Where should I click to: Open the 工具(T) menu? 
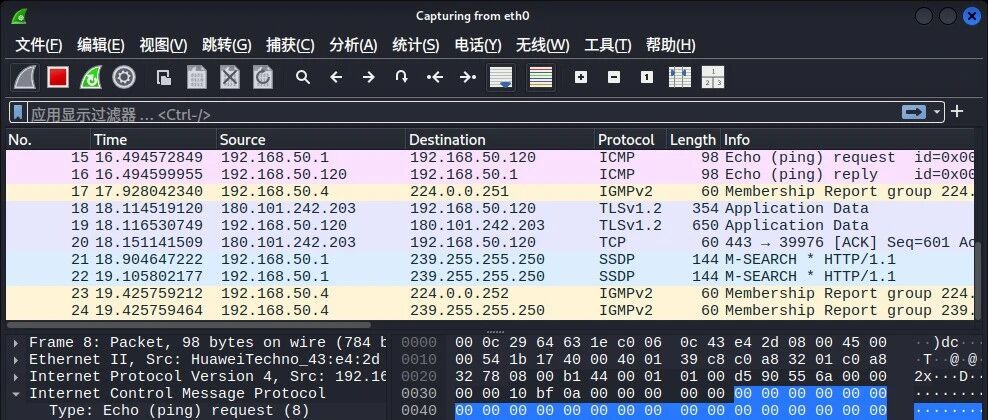(x=607, y=45)
